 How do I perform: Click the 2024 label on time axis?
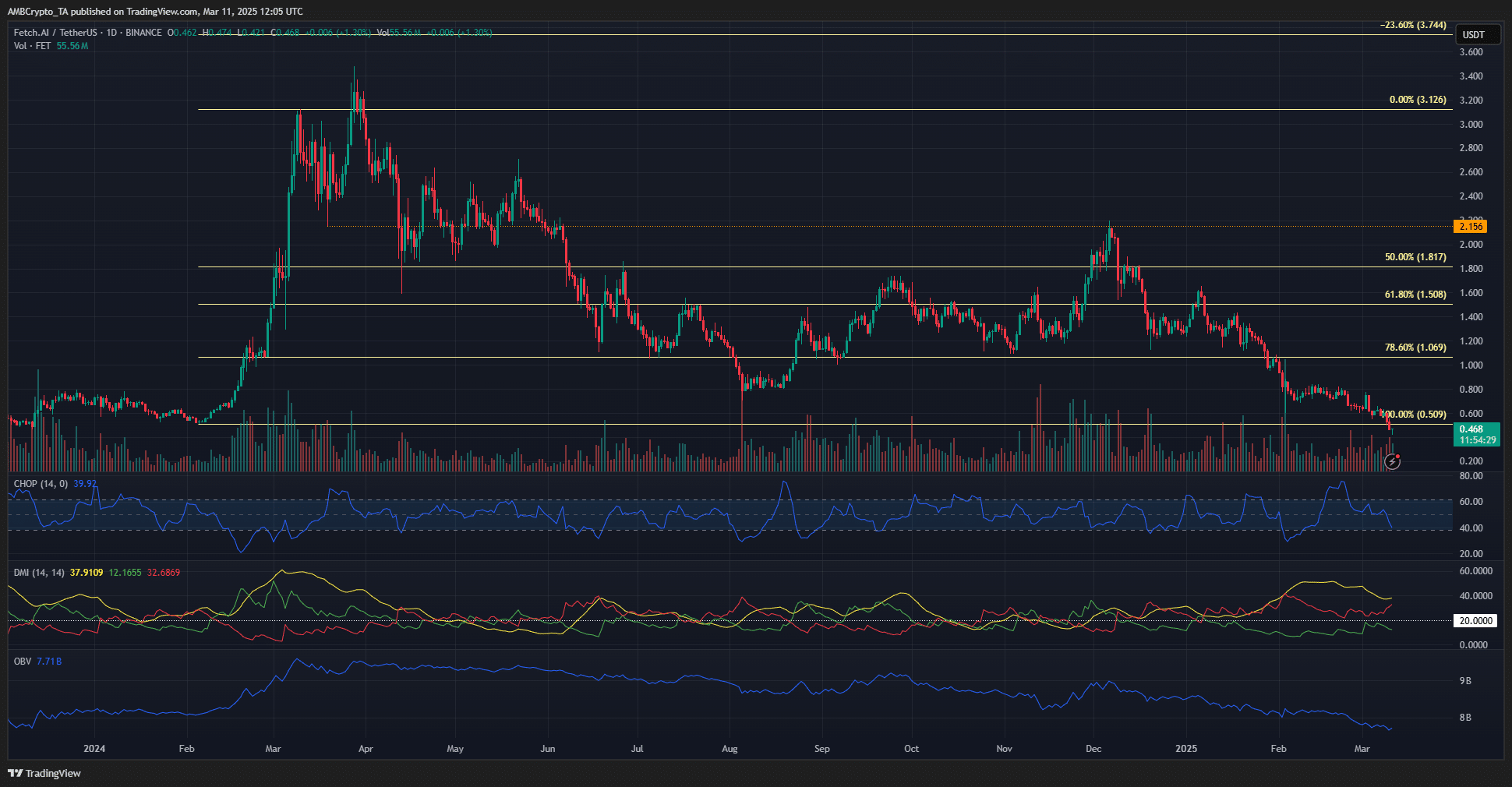pos(94,749)
